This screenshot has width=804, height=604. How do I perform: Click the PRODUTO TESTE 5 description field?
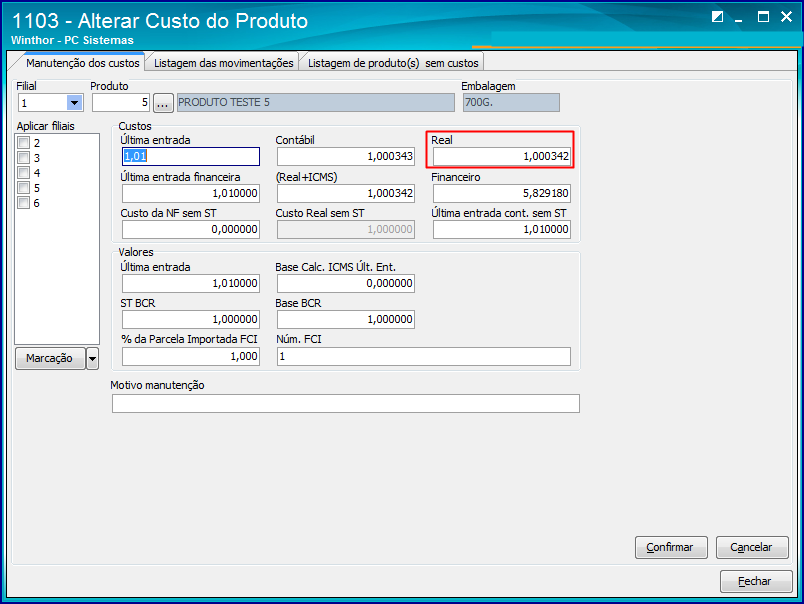point(315,103)
